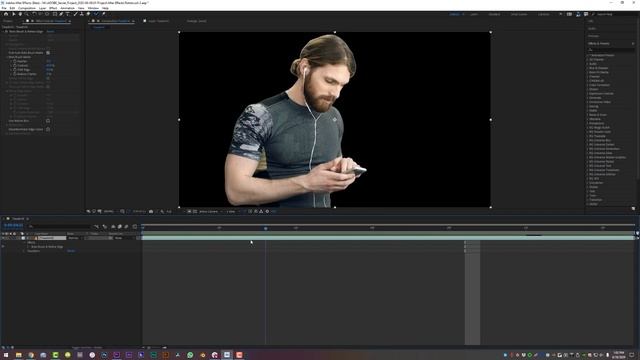
Task: Click the Graph Editor icon in timeline header
Action: (x=135, y=226)
